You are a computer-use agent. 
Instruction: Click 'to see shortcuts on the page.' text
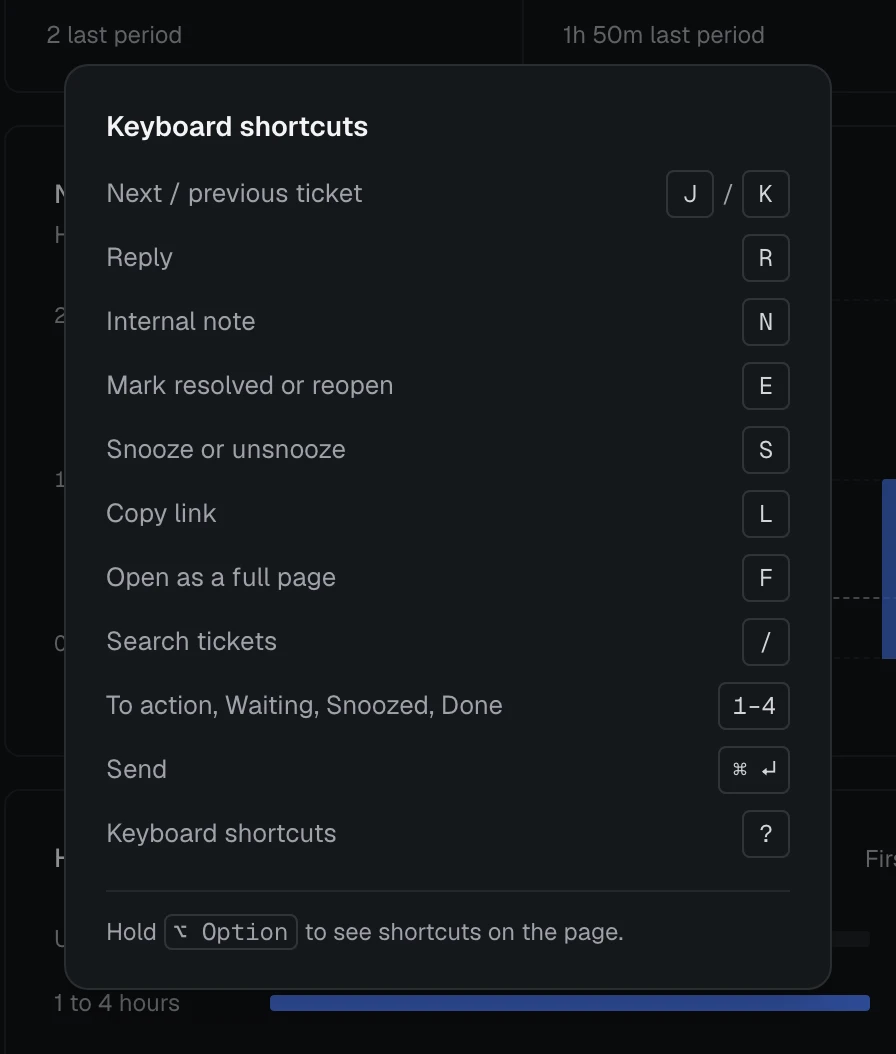464,932
